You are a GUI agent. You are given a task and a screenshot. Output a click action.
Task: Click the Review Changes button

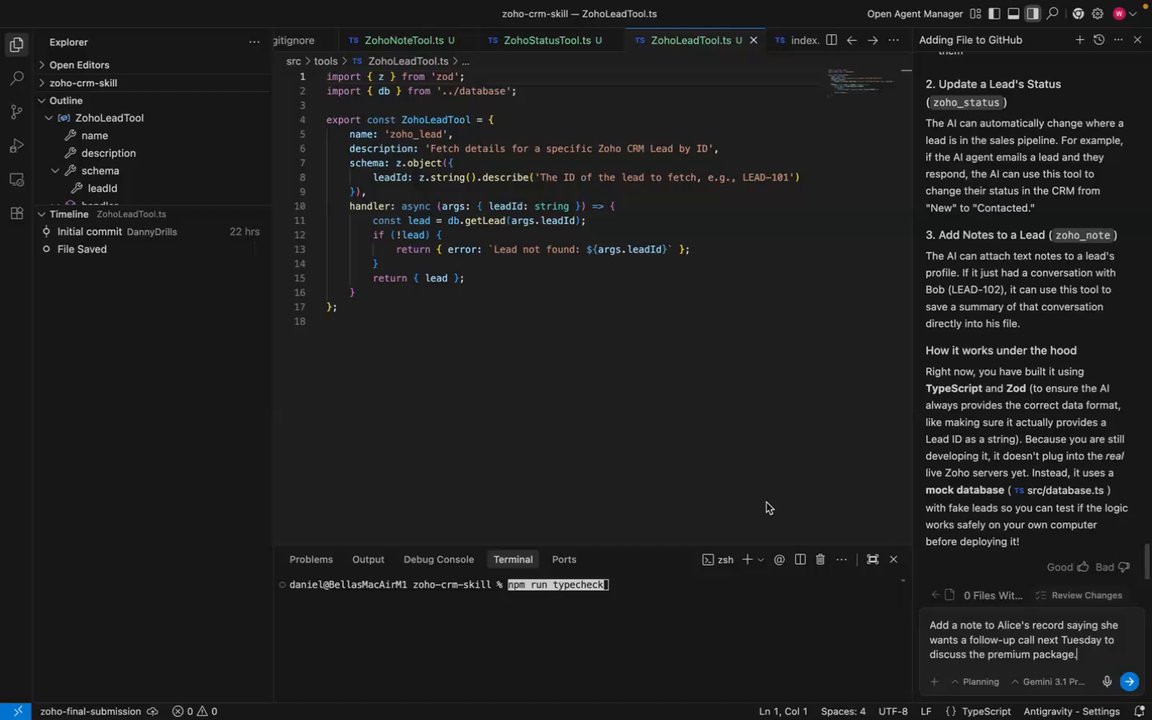pos(1079,595)
